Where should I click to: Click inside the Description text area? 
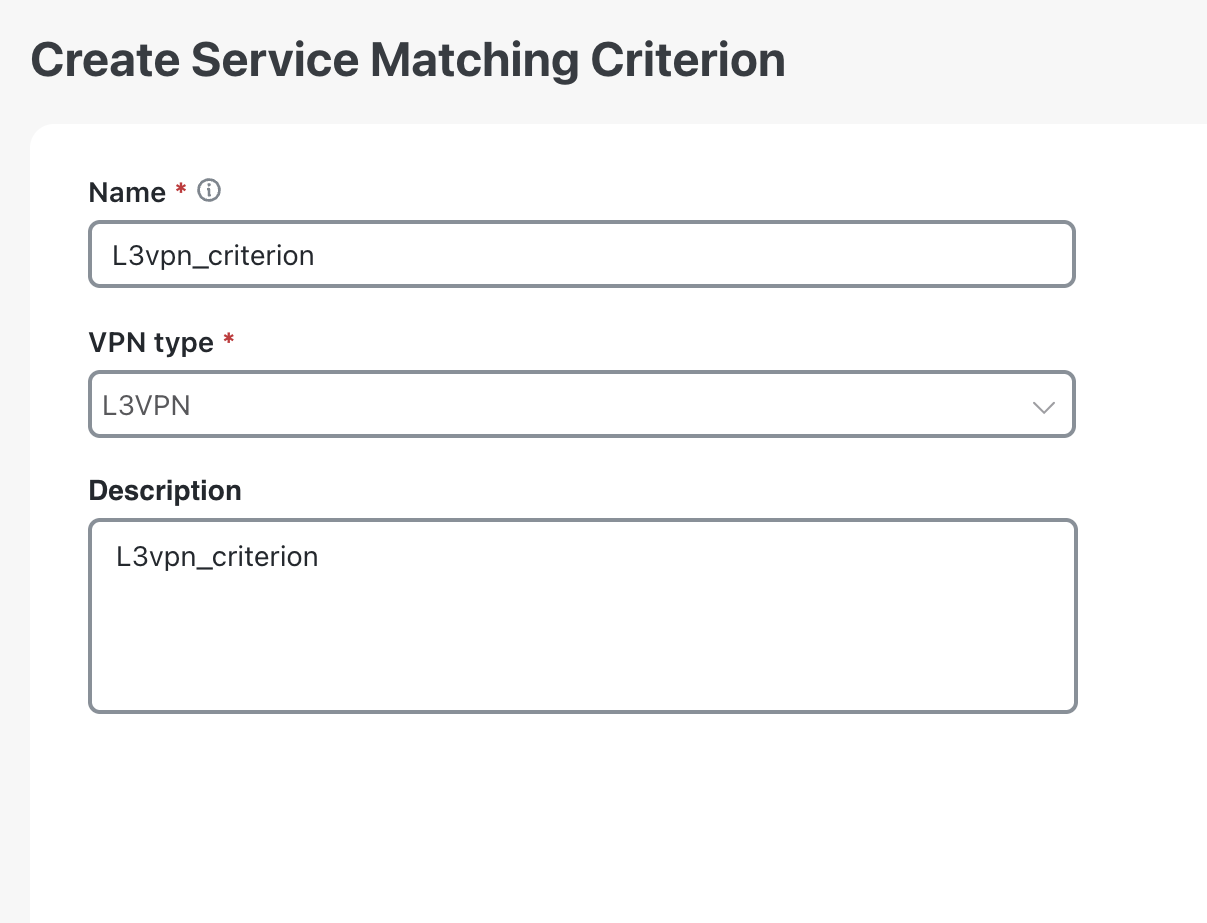pyautogui.click(x=582, y=615)
